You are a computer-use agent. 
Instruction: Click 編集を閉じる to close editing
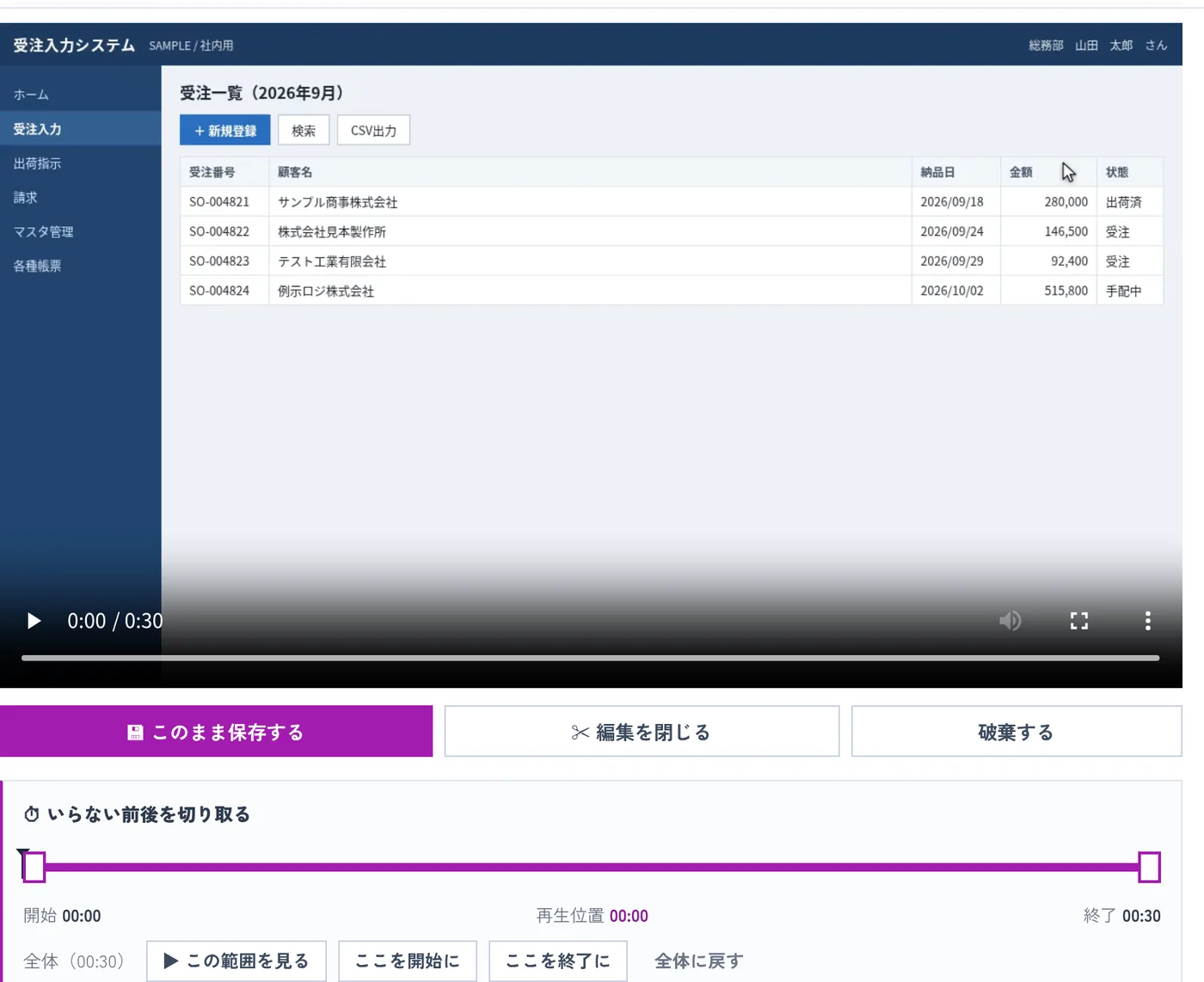pyautogui.click(x=642, y=732)
